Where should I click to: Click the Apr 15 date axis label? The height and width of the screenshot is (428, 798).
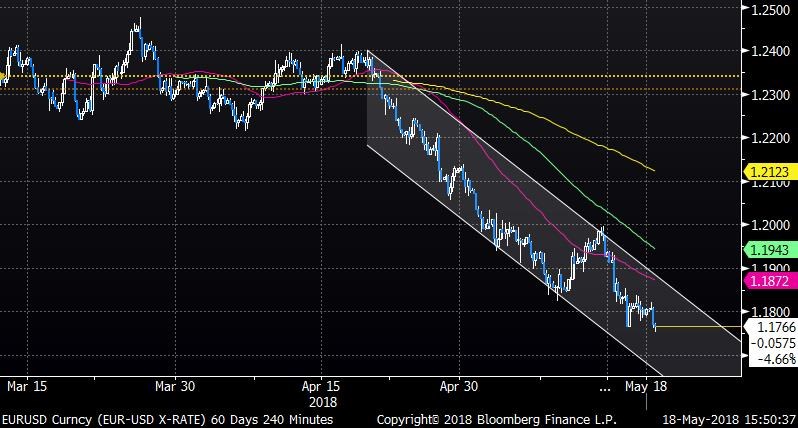coord(321,386)
